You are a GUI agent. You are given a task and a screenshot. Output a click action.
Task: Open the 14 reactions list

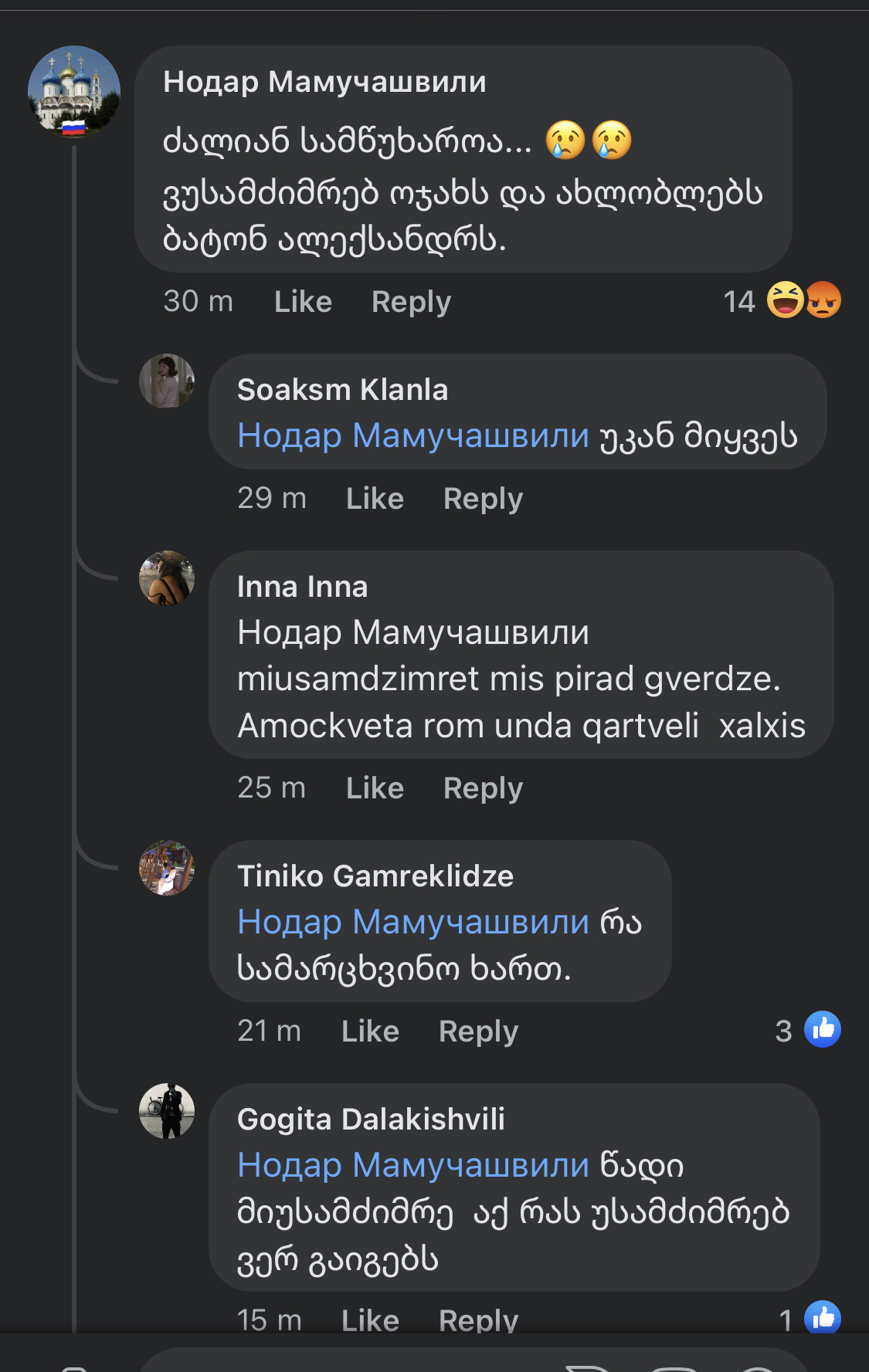[x=741, y=301]
